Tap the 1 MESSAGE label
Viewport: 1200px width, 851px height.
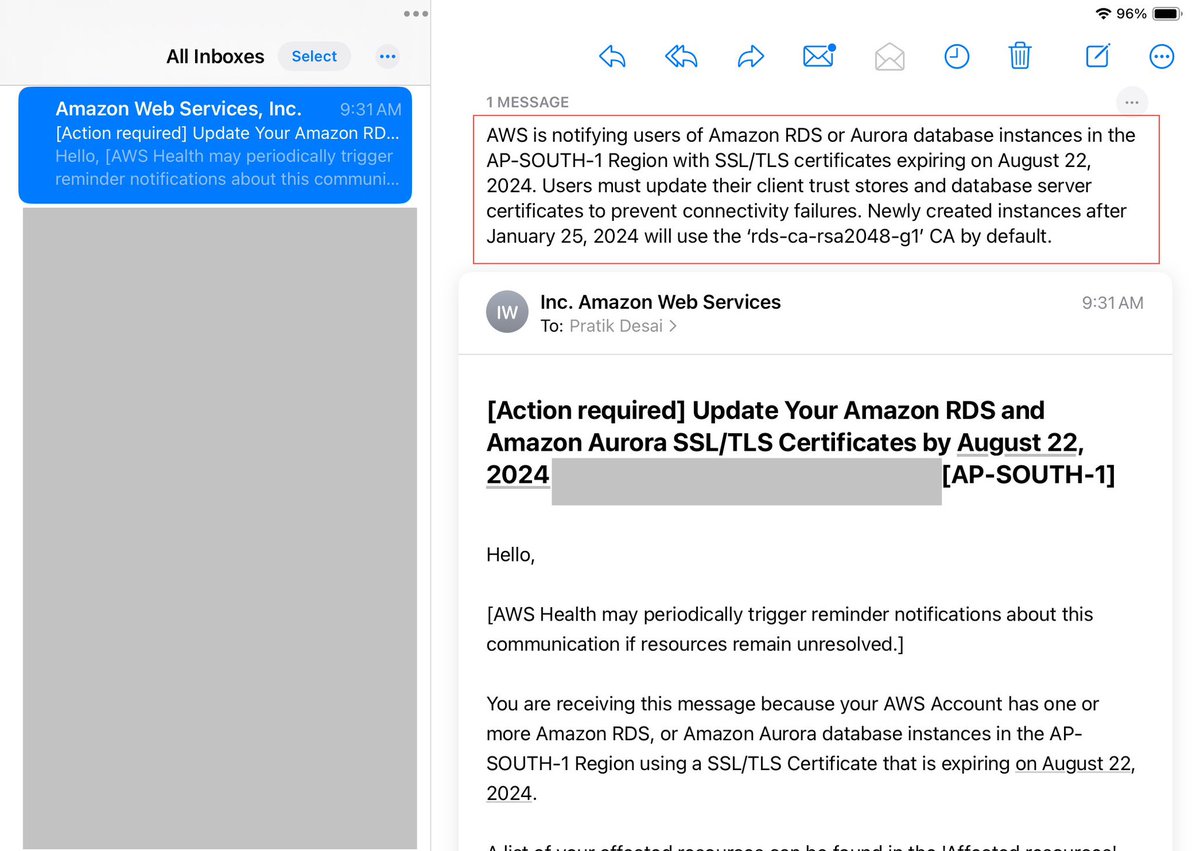coord(527,102)
